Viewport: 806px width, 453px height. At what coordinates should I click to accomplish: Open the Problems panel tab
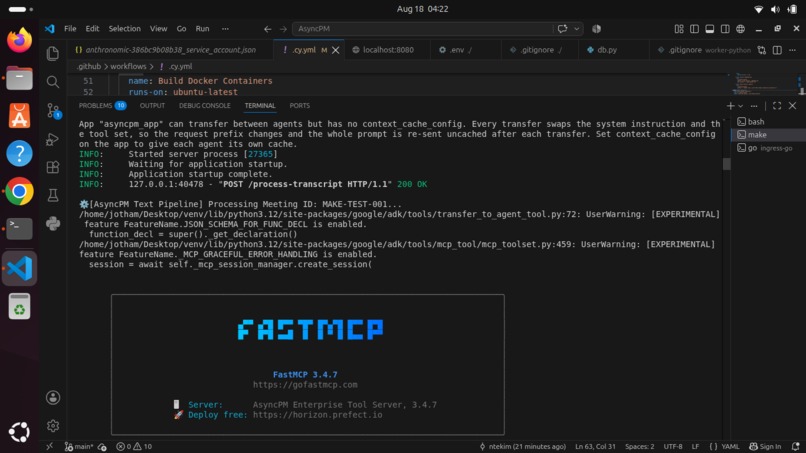pos(102,106)
